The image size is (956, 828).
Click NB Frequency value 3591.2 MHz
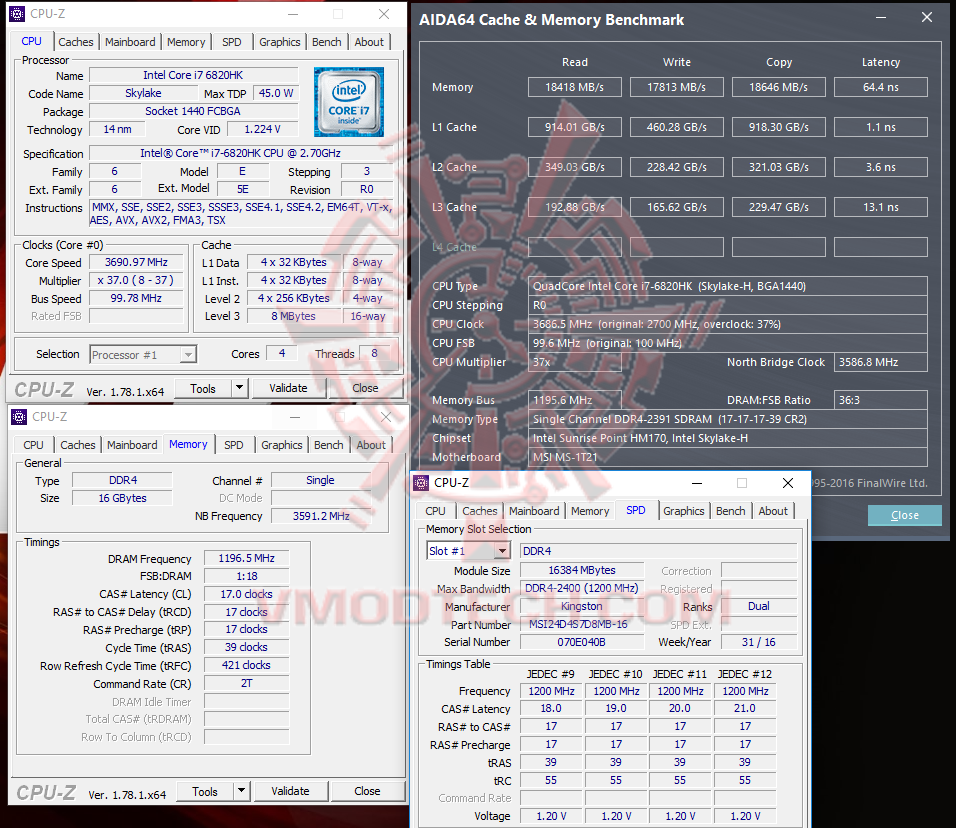tap(321, 516)
